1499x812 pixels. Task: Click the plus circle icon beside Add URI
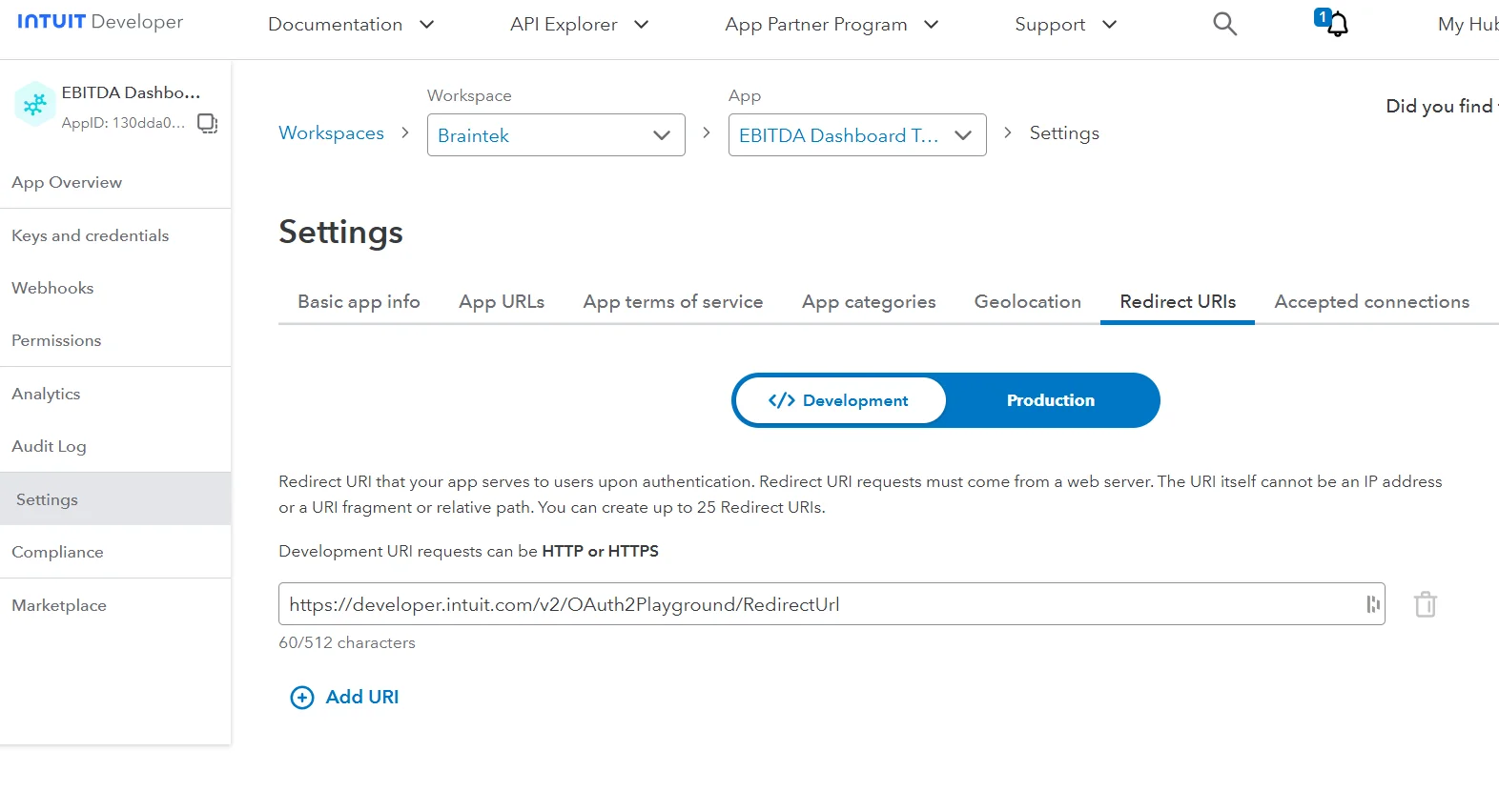point(302,698)
